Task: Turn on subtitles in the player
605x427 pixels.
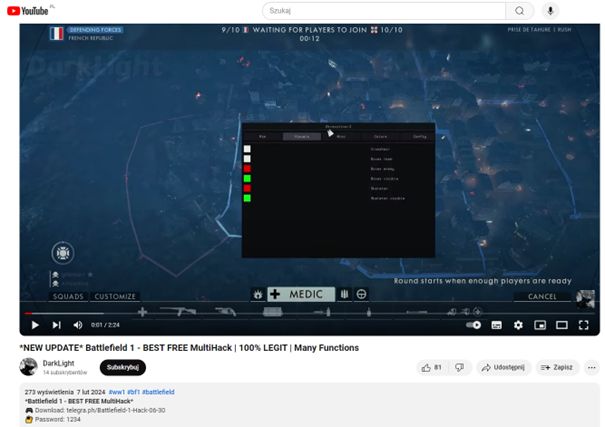Action: (x=497, y=325)
